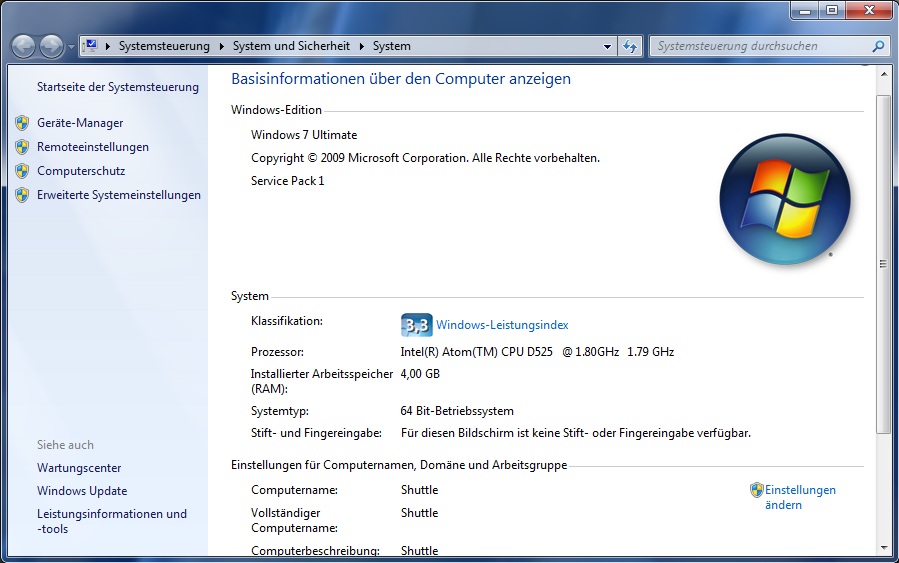Open Geräte-Manager link
The width and height of the screenshot is (899, 563).
[80, 123]
